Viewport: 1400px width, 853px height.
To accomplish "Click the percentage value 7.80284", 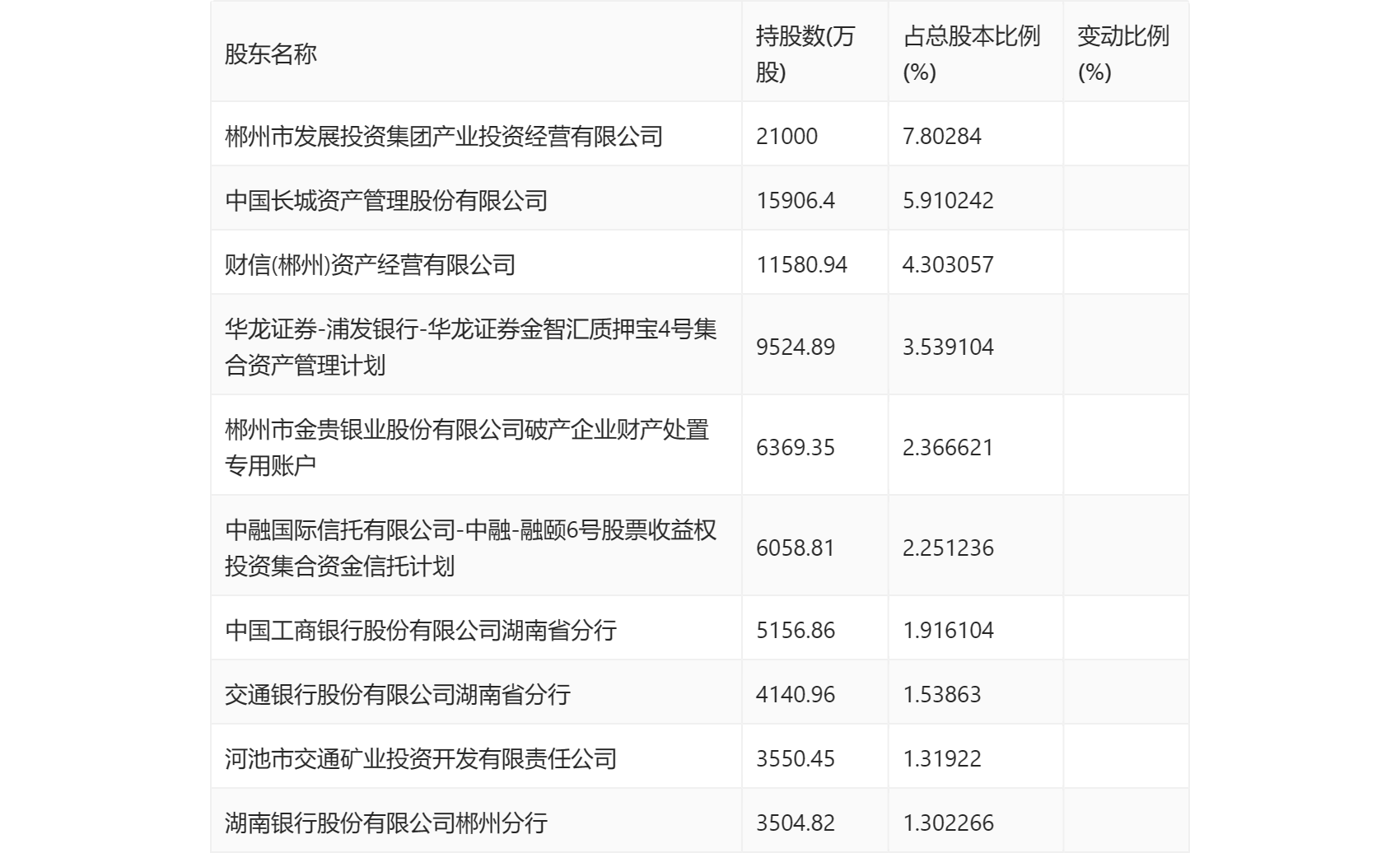I will tap(942, 136).
